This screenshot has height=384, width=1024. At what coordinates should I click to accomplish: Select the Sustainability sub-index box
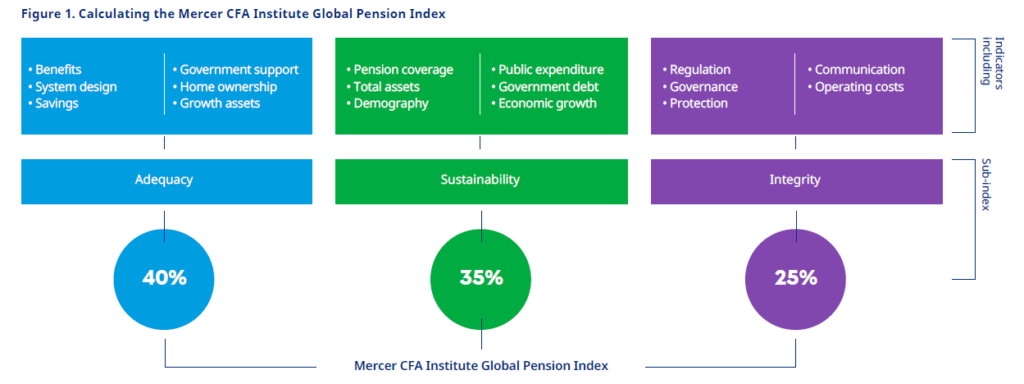pyautogui.click(x=481, y=178)
